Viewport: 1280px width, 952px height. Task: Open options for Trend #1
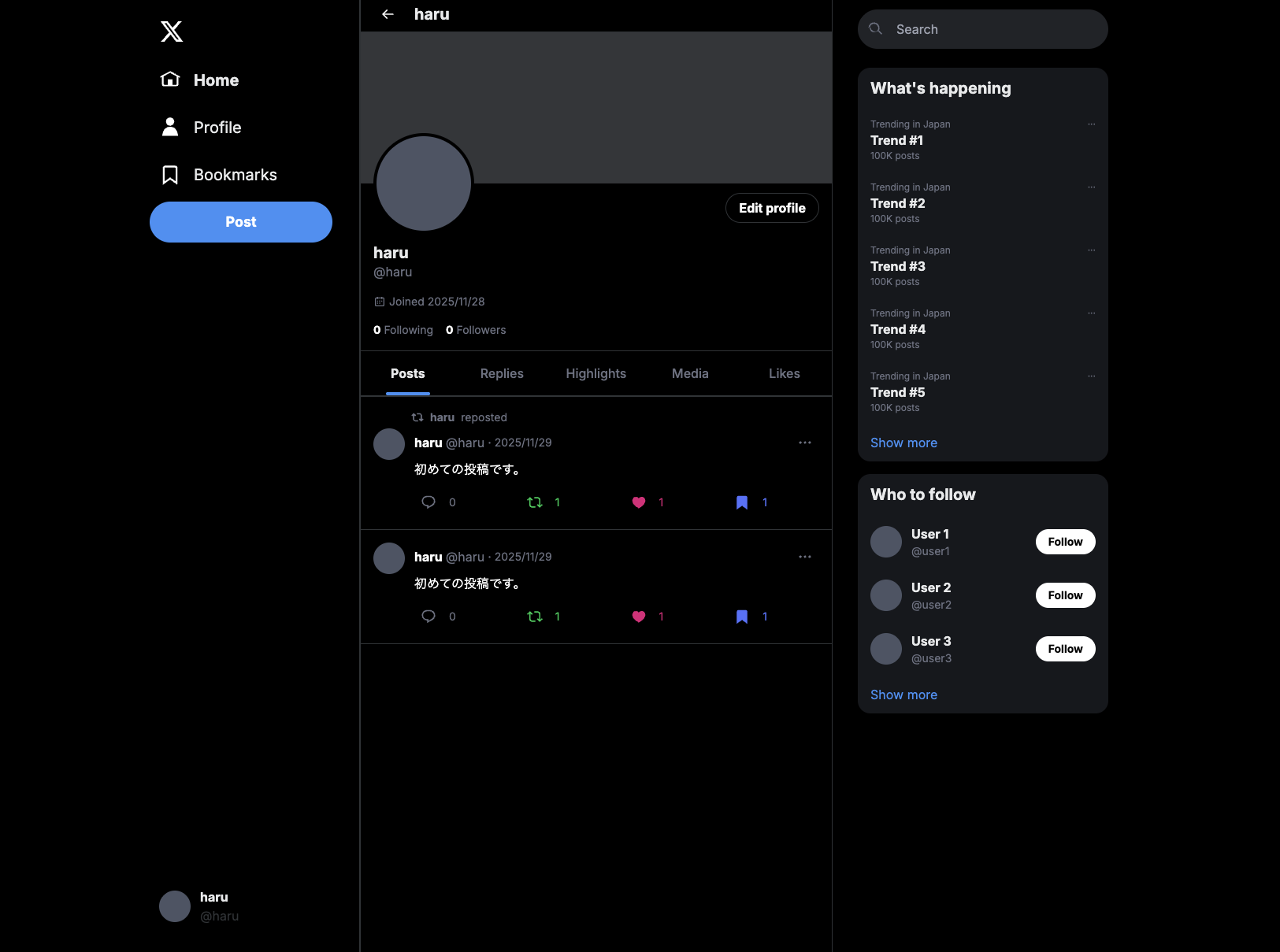[1092, 124]
